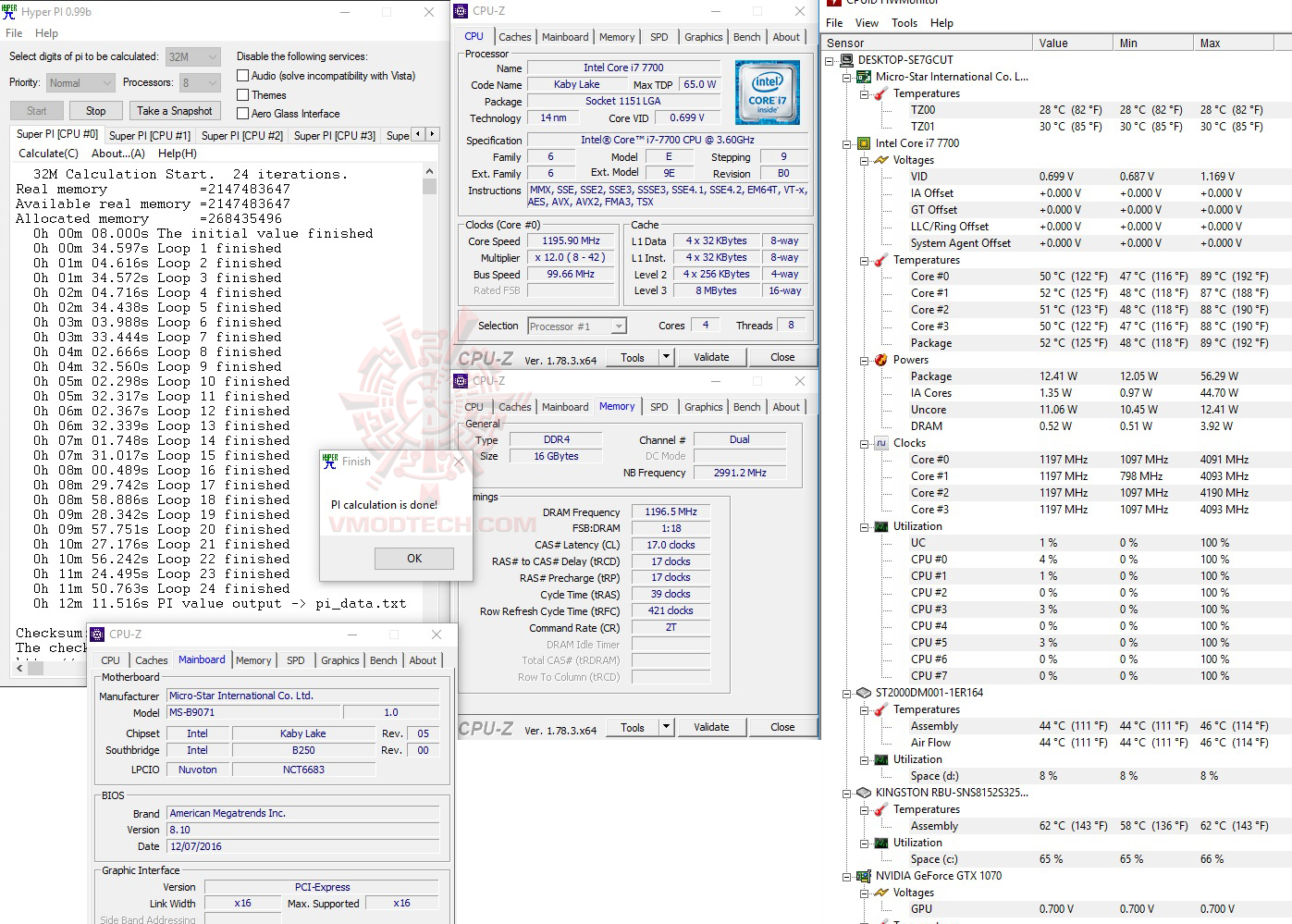Collapse the NVIDIA GeForce GTX 1070 node

coord(846,876)
